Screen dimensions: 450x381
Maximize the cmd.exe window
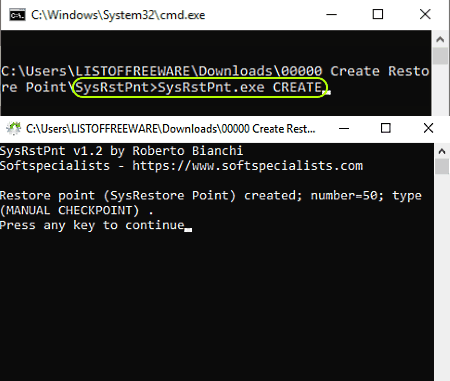(x=378, y=15)
